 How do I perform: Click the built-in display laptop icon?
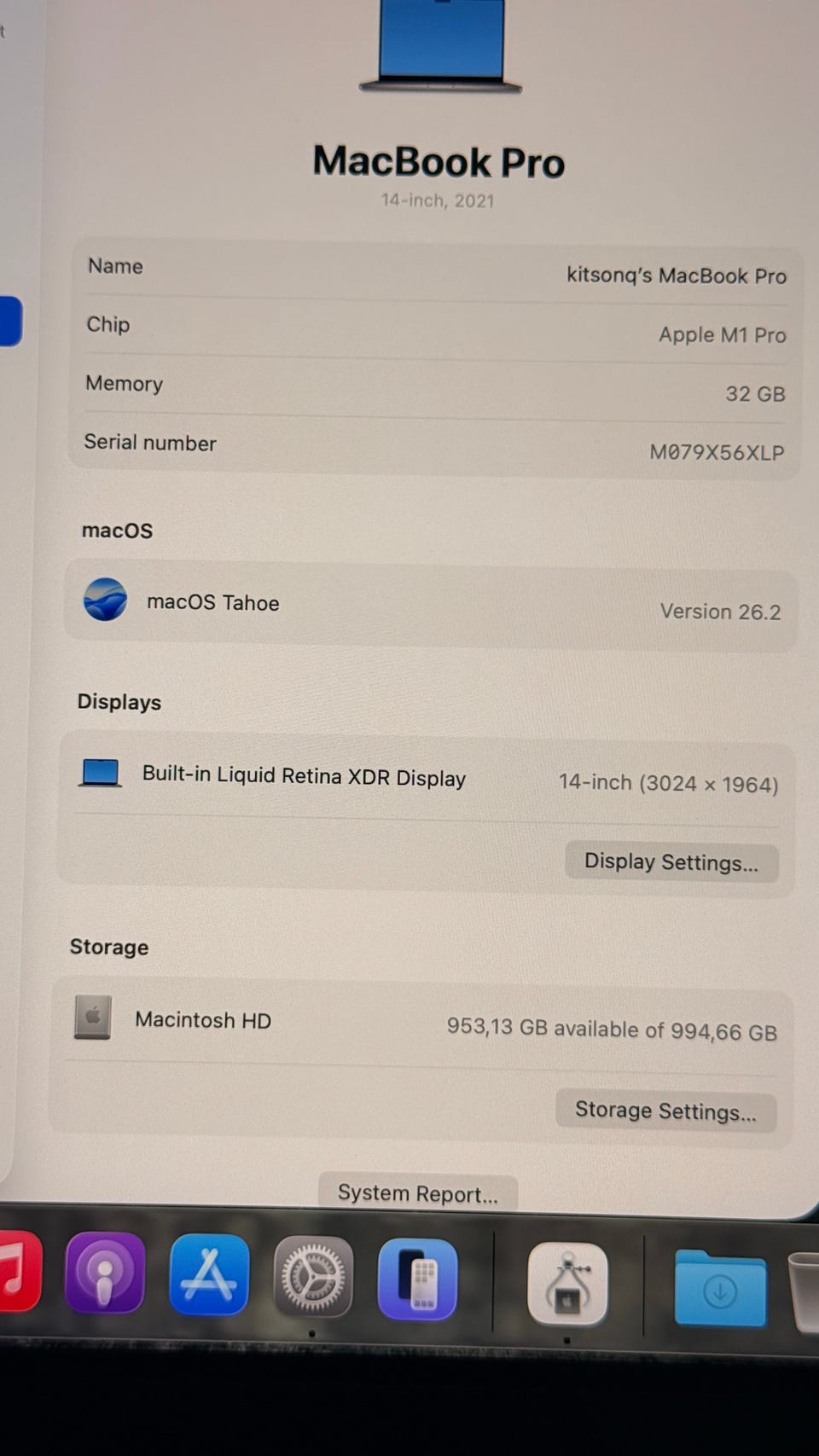click(100, 773)
